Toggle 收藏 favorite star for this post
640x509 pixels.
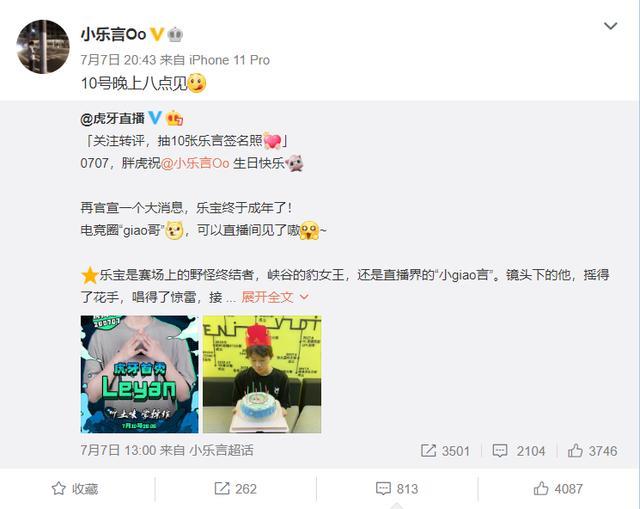point(75,489)
